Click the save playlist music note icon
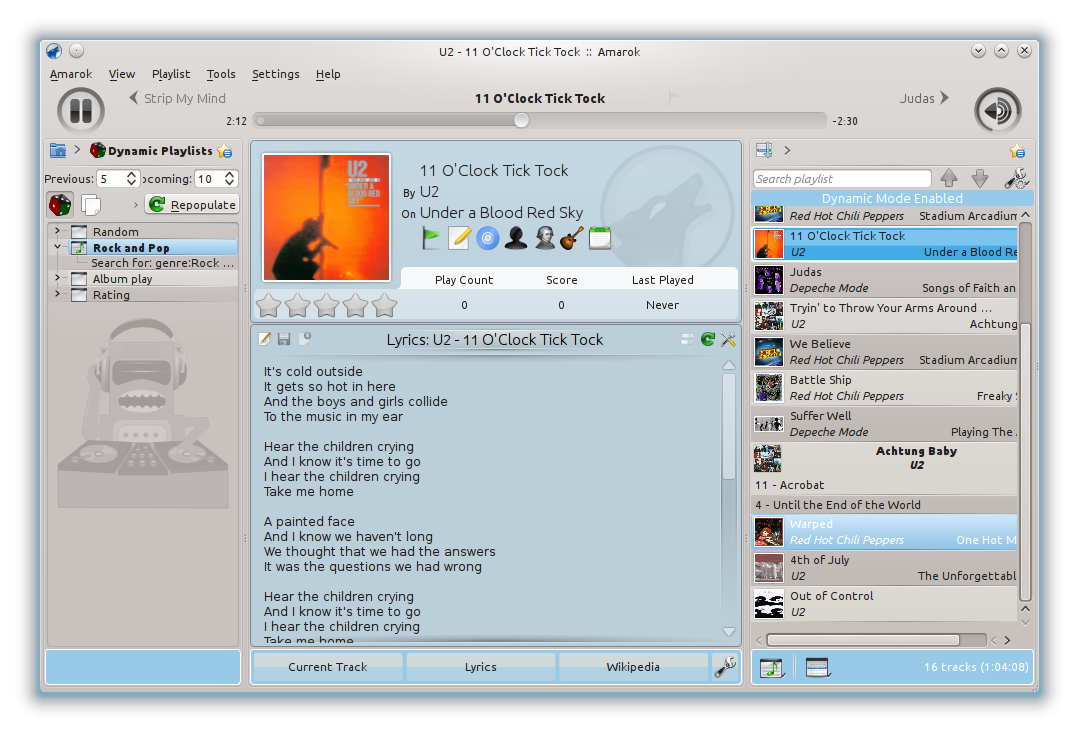This screenshot has height=732, width=1079. 772,667
